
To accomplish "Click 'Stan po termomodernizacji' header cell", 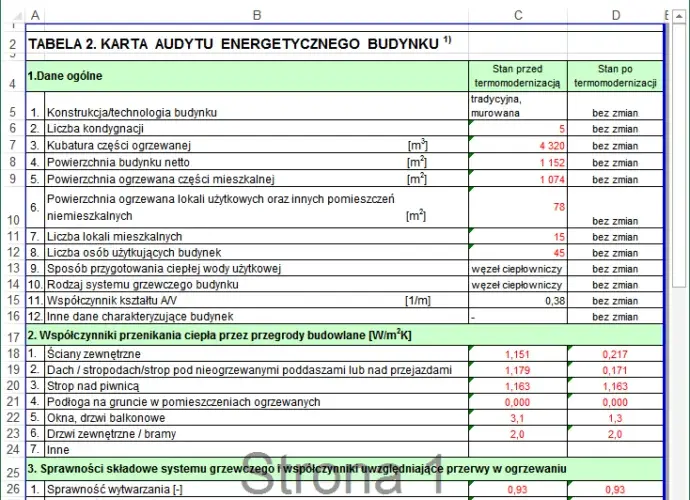I will pos(616,76).
